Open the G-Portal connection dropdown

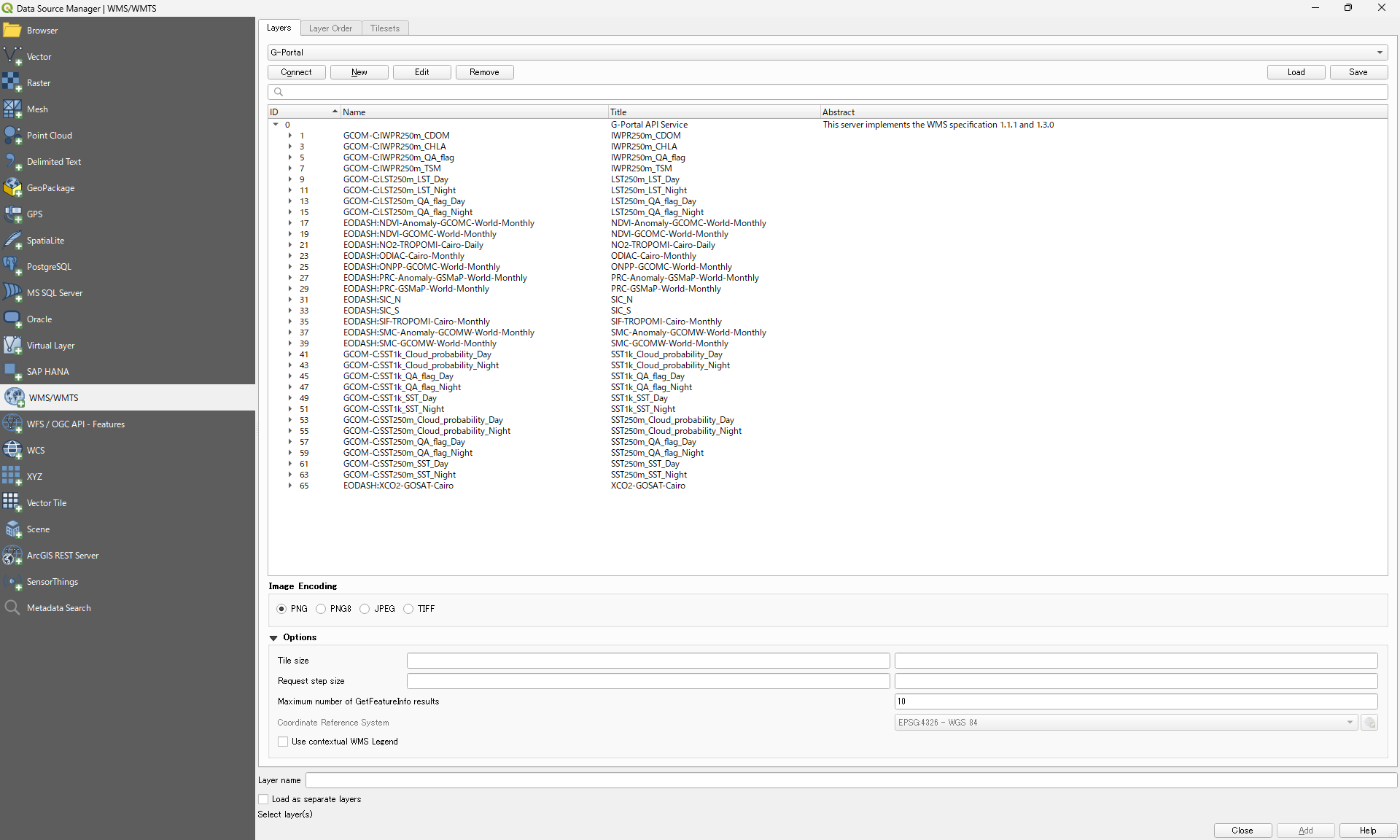tap(1380, 52)
